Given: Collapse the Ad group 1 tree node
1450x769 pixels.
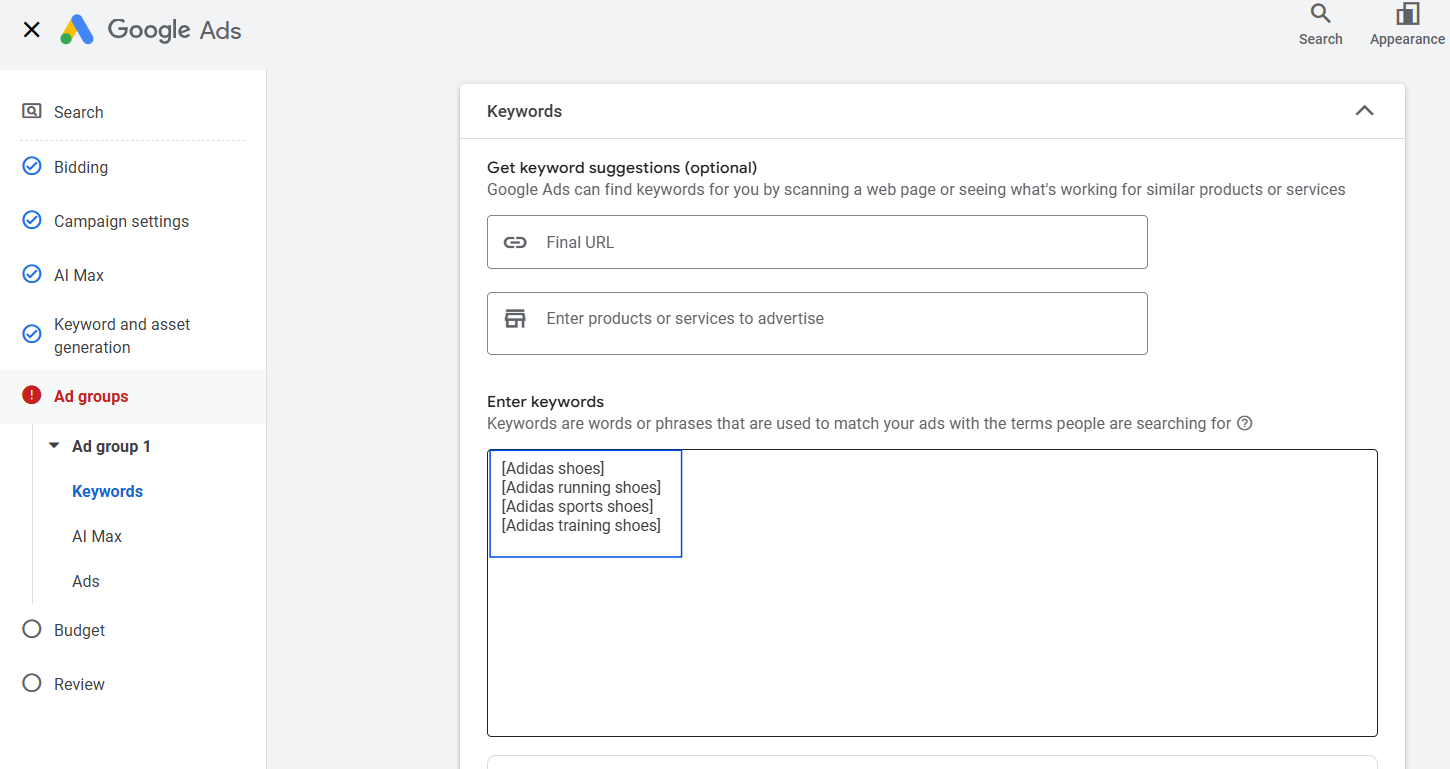Looking at the screenshot, I should (x=54, y=446).
